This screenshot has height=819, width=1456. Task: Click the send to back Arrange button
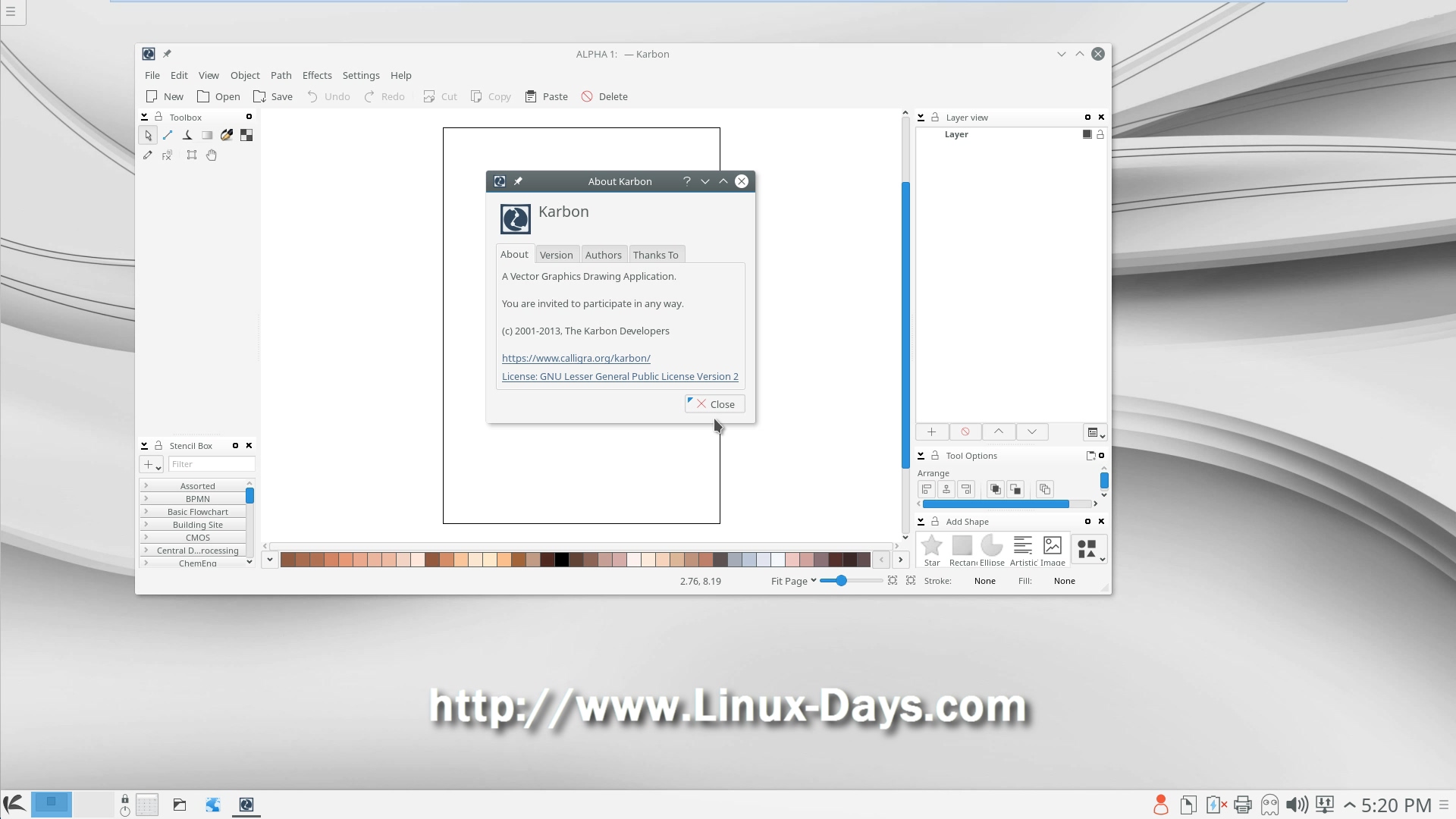1015,489
